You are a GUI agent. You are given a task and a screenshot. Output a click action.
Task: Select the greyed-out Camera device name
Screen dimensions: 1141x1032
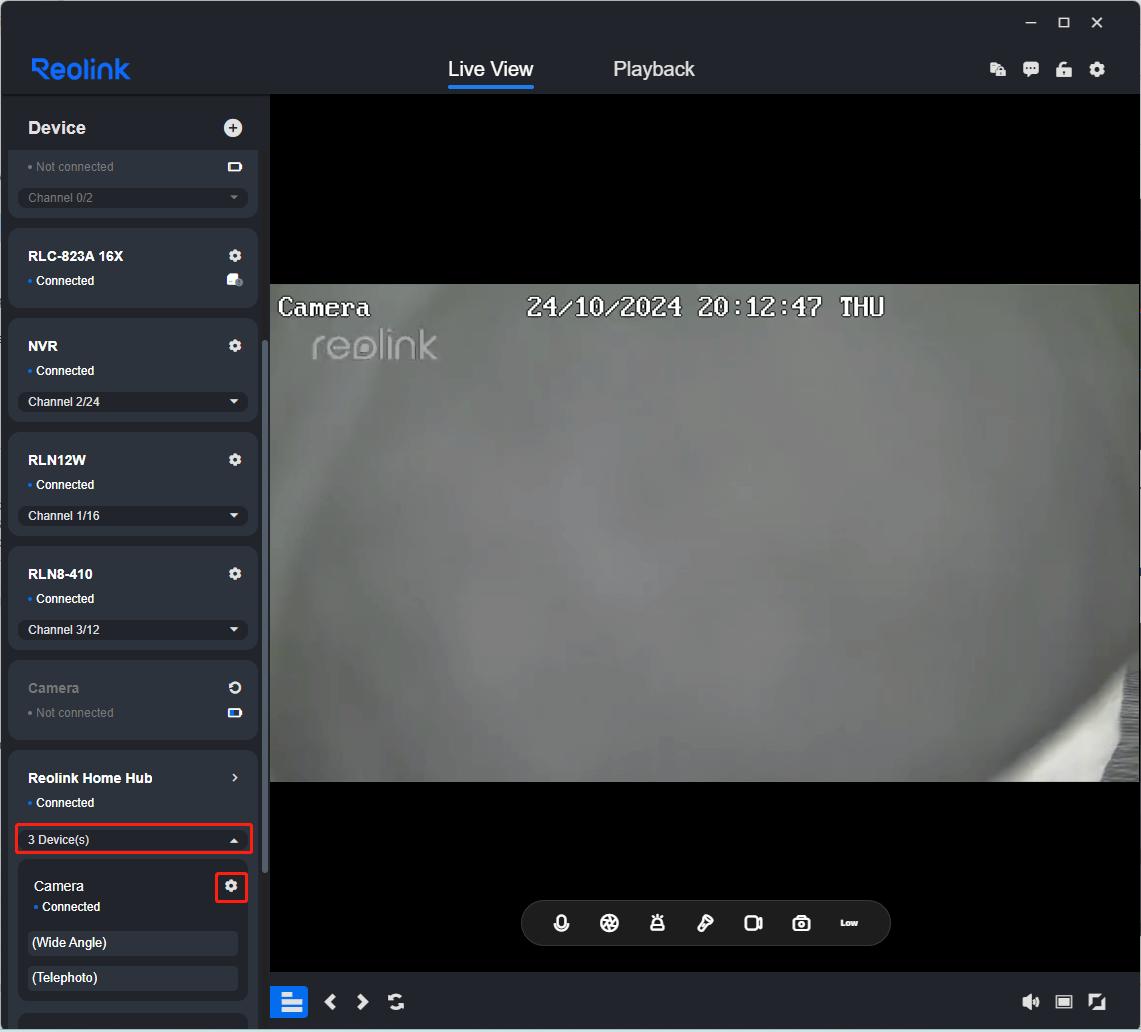[54, 688]
